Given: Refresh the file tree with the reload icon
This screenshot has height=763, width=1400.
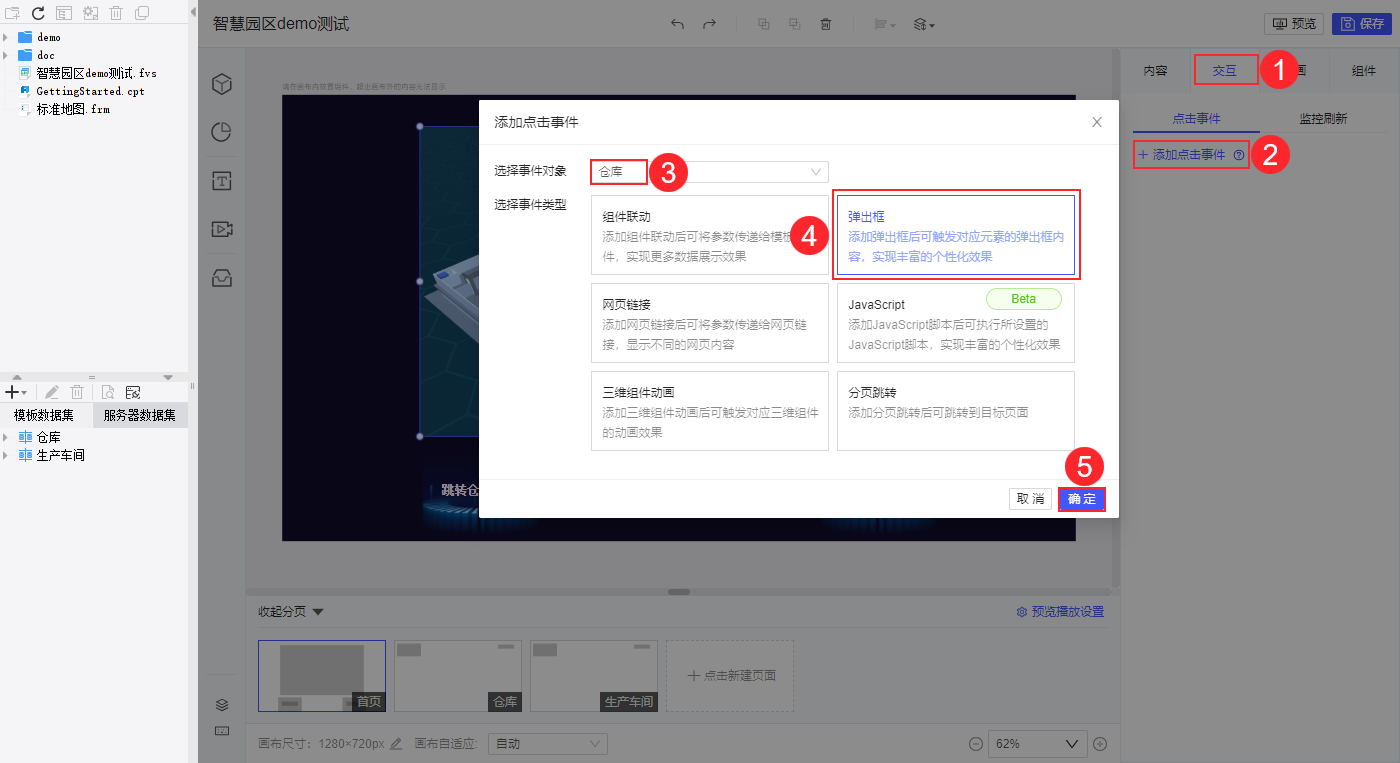Looking at the screenshot, I should [x=38, y=13].
